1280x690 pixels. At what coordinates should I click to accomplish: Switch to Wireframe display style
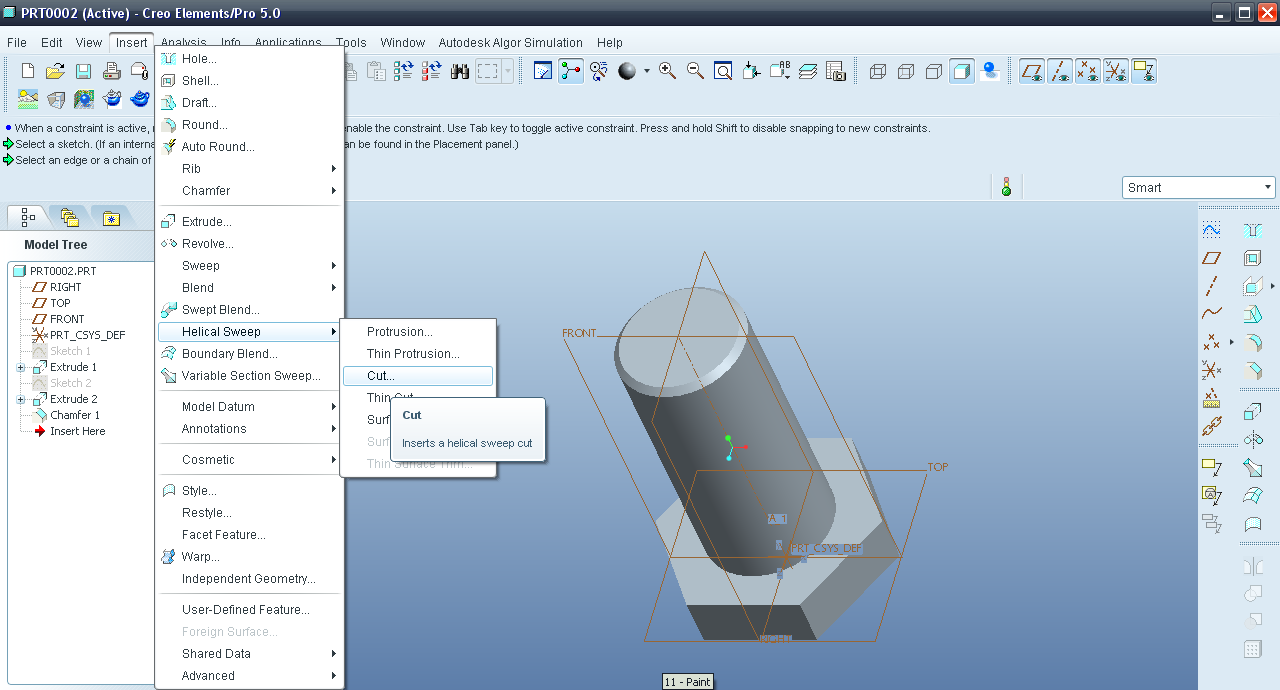tap(878, 71)
